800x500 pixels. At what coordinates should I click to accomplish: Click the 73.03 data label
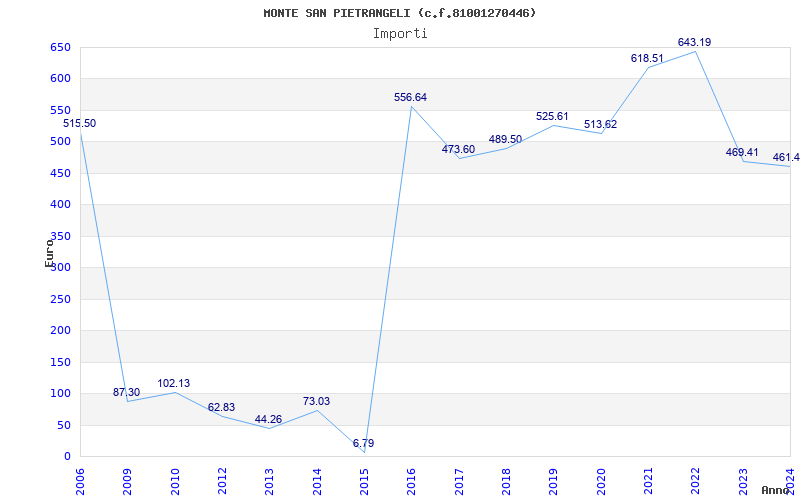tap(316, 401)
